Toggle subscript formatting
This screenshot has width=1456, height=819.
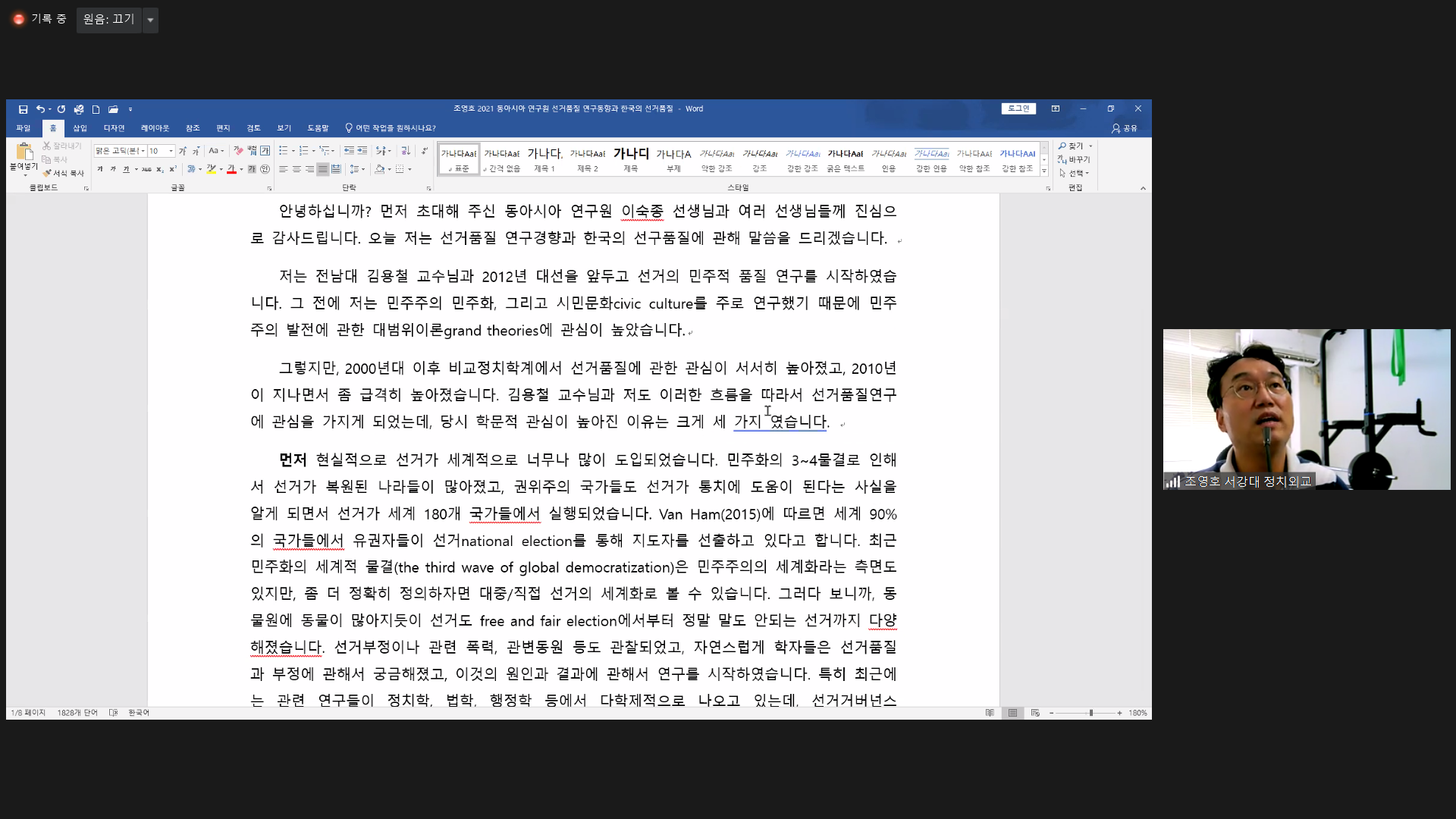tap(160, 169)
